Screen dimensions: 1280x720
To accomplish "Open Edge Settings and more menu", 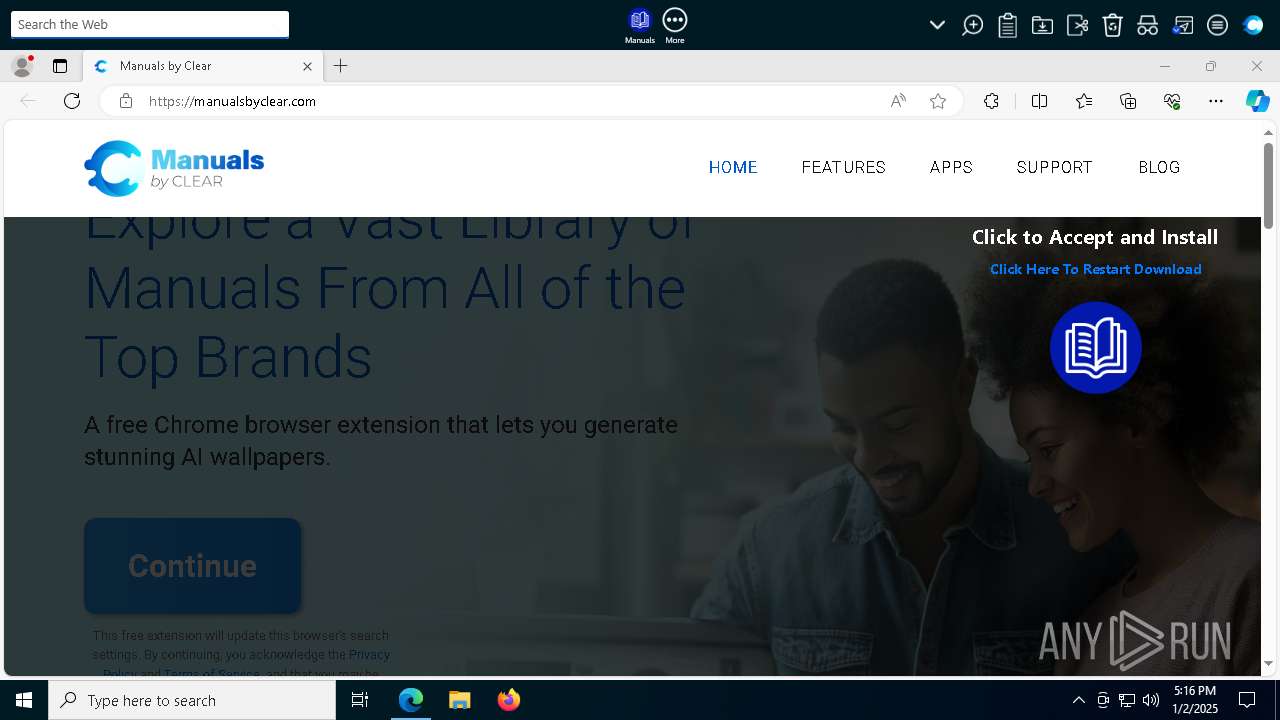I will tap(1216, 101).
